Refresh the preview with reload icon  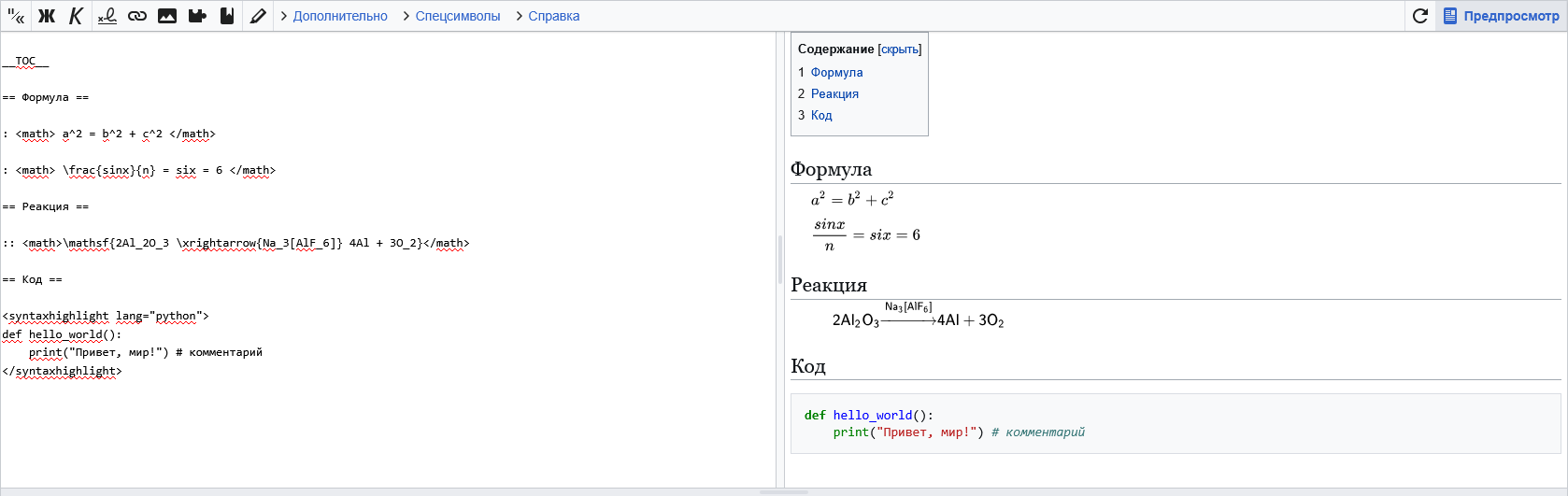1420,16
